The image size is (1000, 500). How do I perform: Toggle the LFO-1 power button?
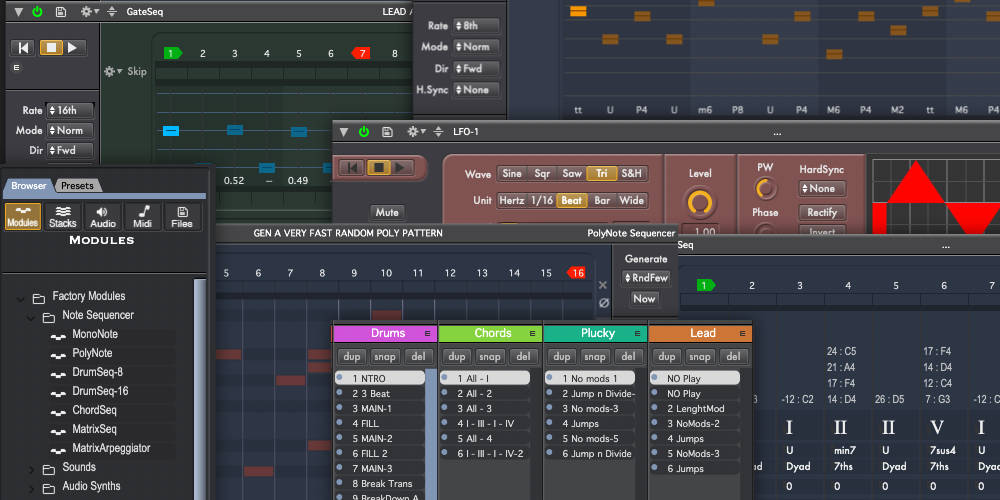click(363, 132)
